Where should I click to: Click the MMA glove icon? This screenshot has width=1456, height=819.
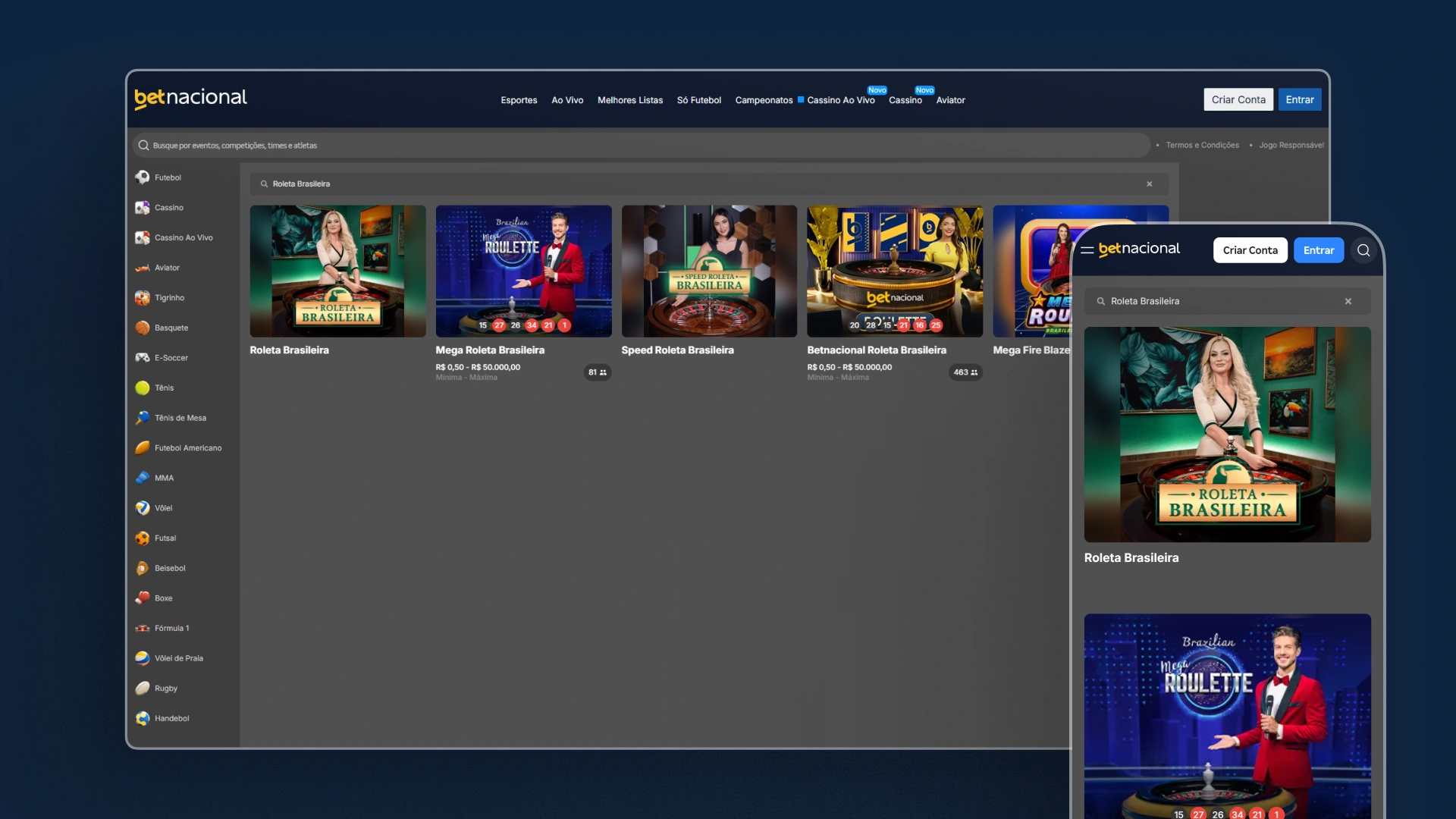[143, 478]
